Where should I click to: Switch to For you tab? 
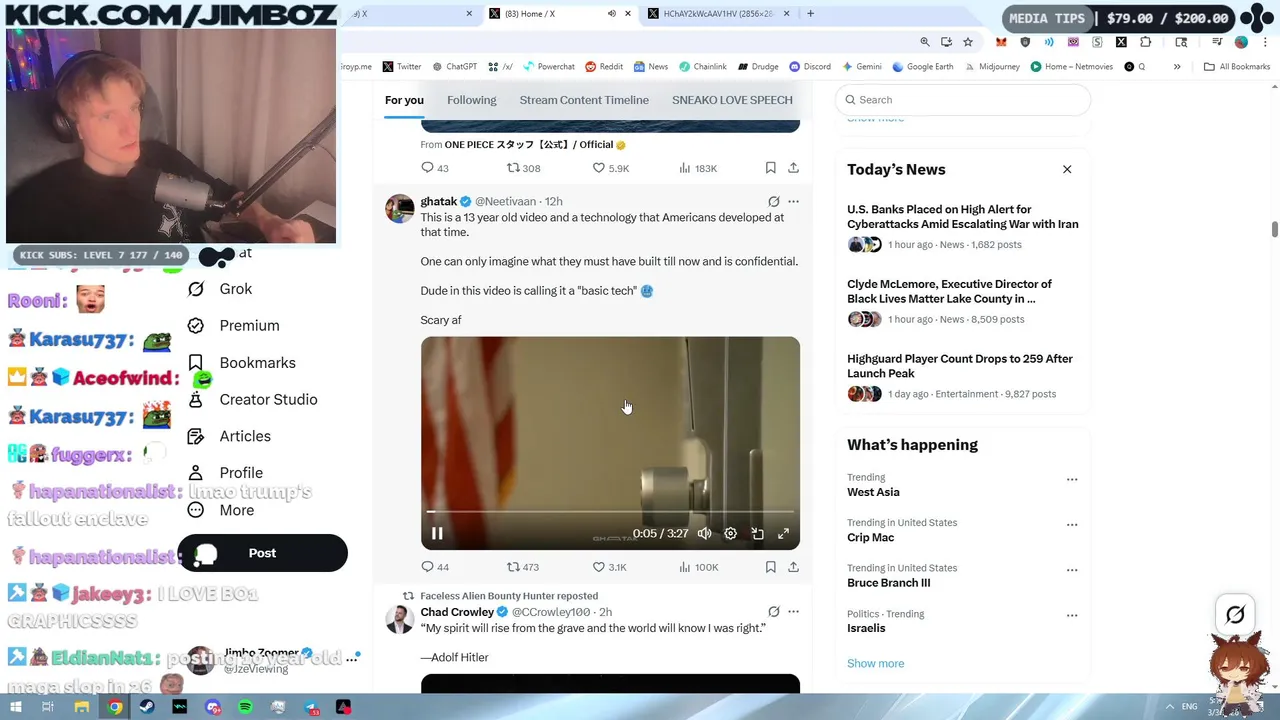click(x=404, y=100)
